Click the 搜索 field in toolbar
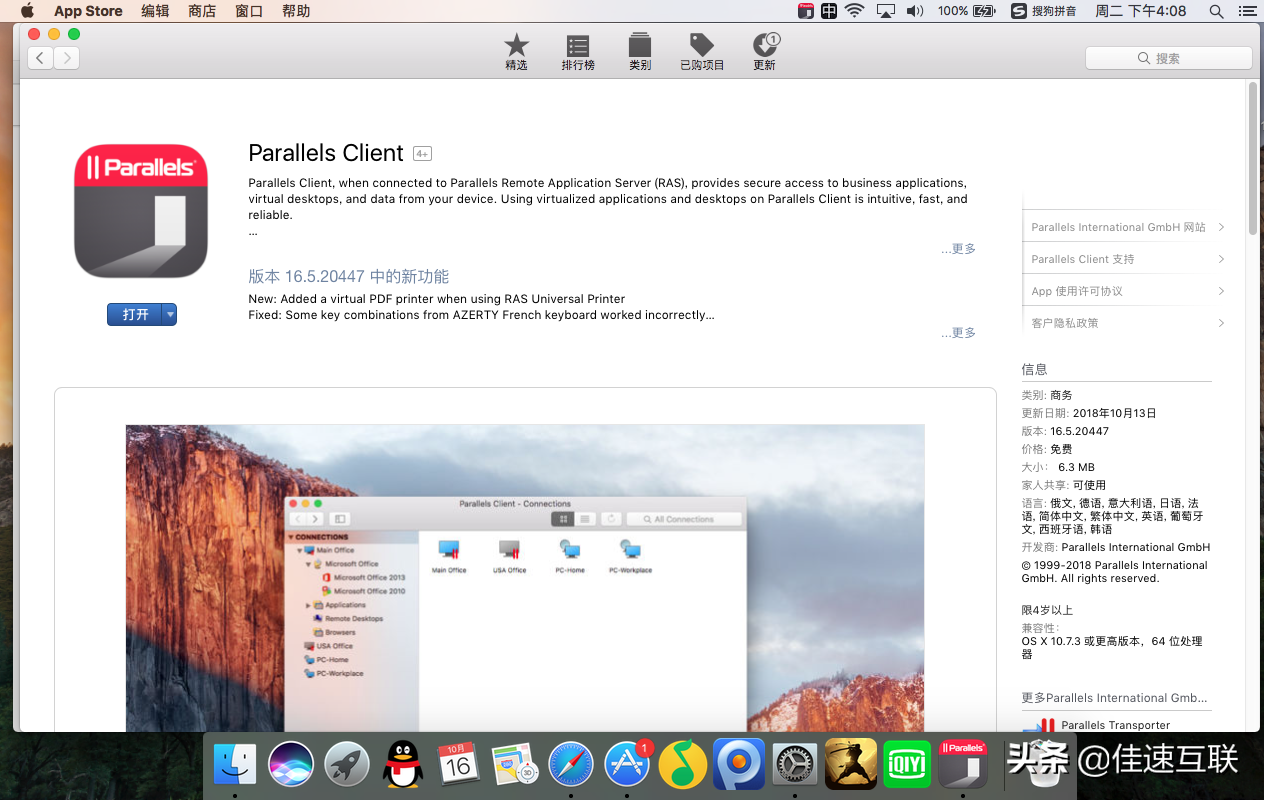Image resolution: width=1264 pixels, height=800 pixels. [1168, 57]
